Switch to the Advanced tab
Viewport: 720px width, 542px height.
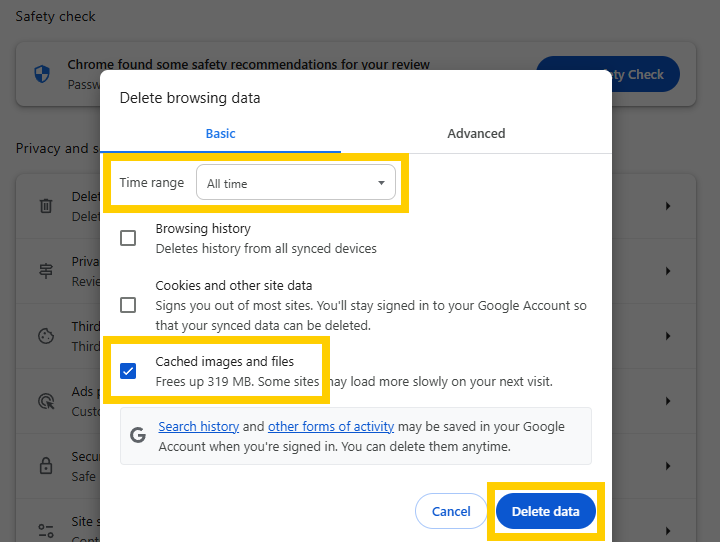476,134
